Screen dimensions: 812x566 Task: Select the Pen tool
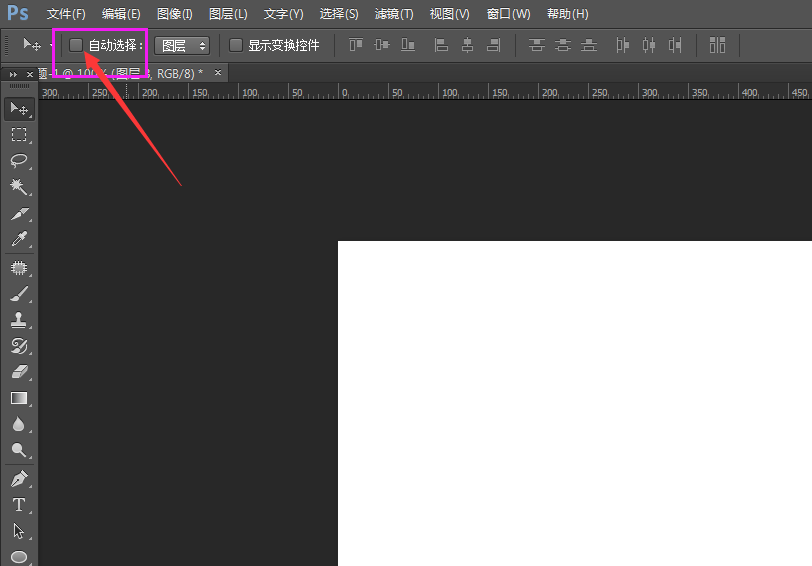click(19, 478)
